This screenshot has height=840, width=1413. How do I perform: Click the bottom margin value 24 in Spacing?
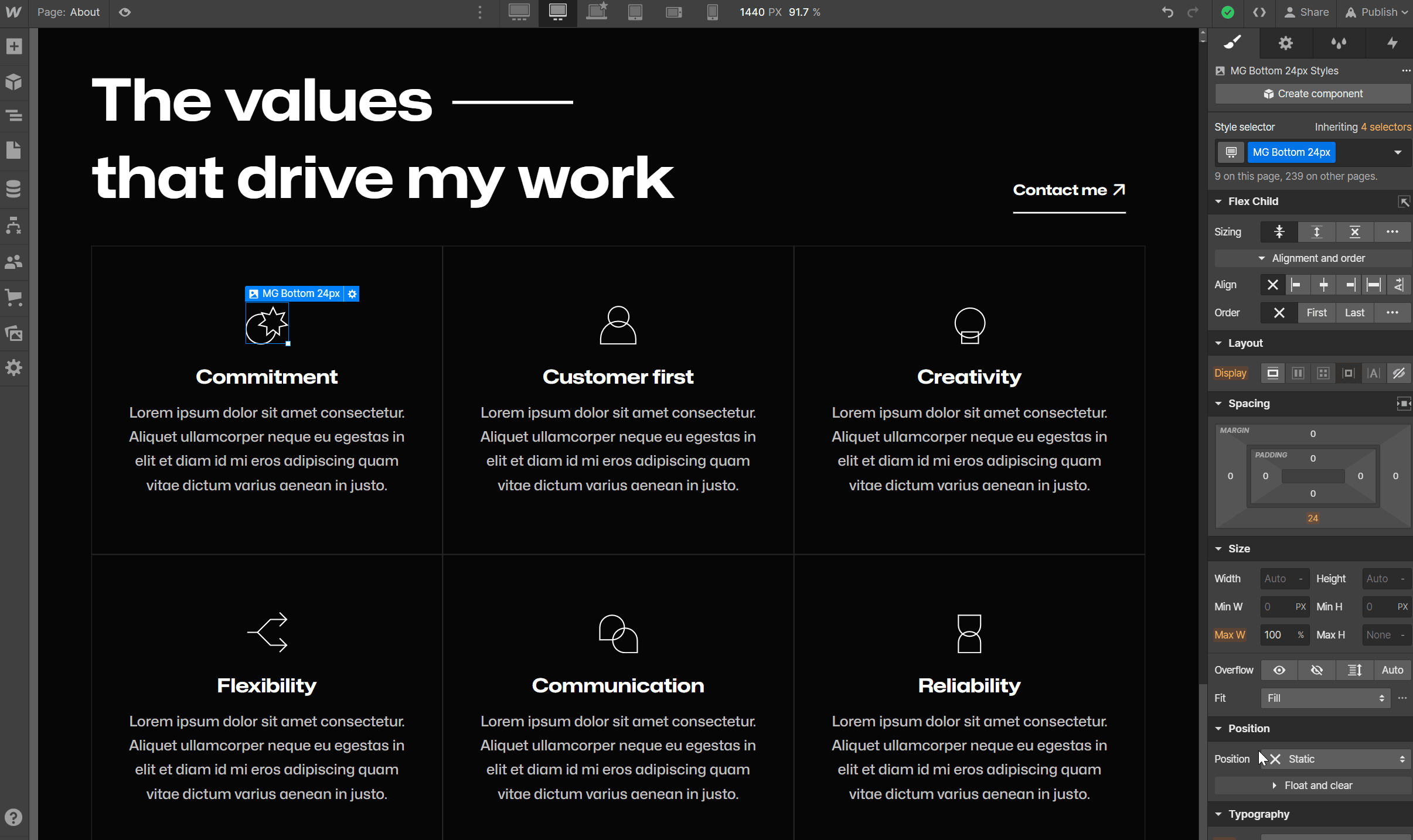click(1312, 518)
